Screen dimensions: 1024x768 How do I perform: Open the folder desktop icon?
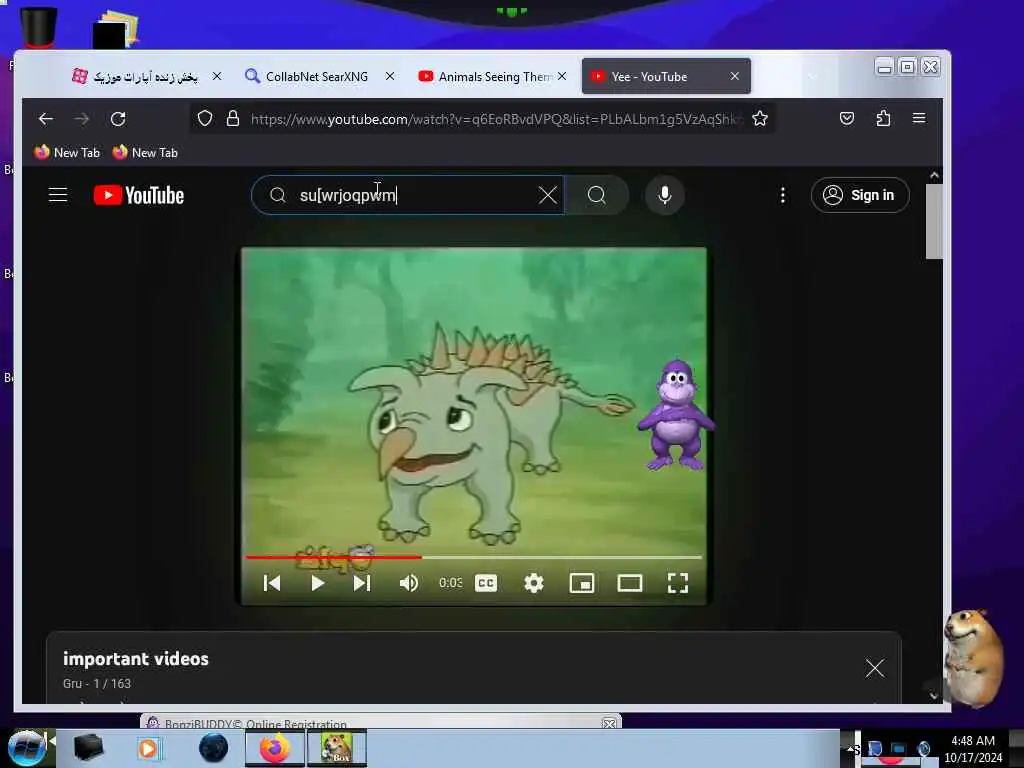point(116,29)
